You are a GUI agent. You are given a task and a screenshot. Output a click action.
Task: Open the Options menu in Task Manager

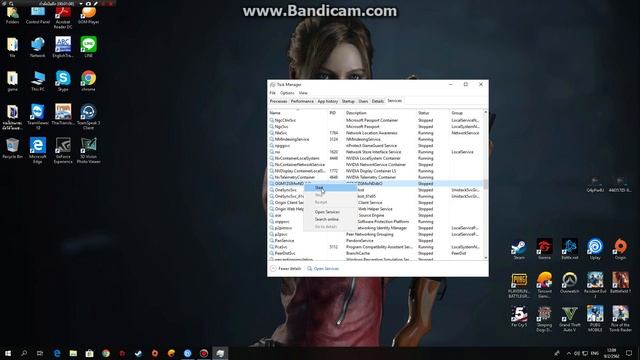click(287, 93)
